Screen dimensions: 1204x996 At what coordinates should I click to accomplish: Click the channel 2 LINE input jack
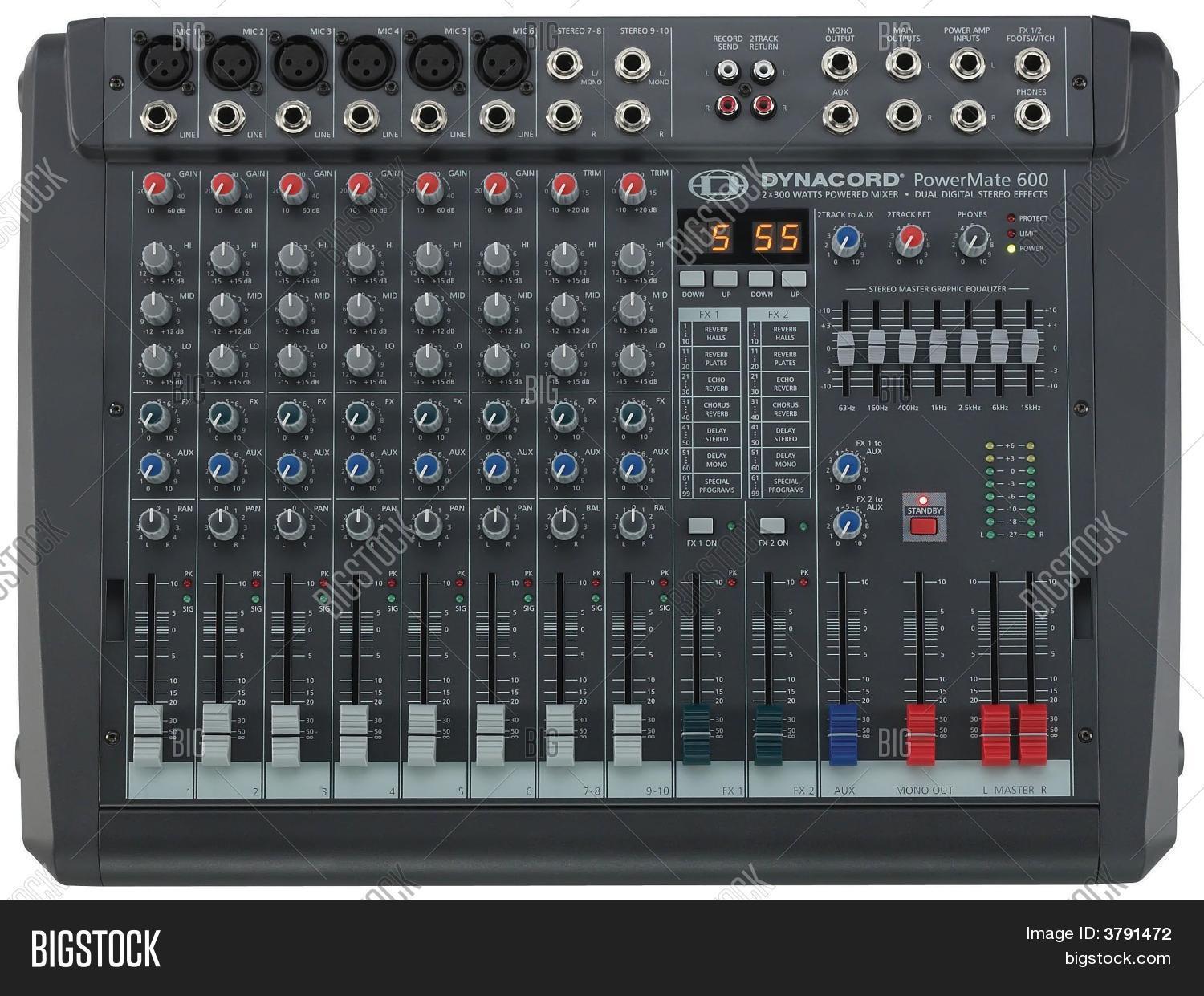pyautogui.click(x=226, y=119)
